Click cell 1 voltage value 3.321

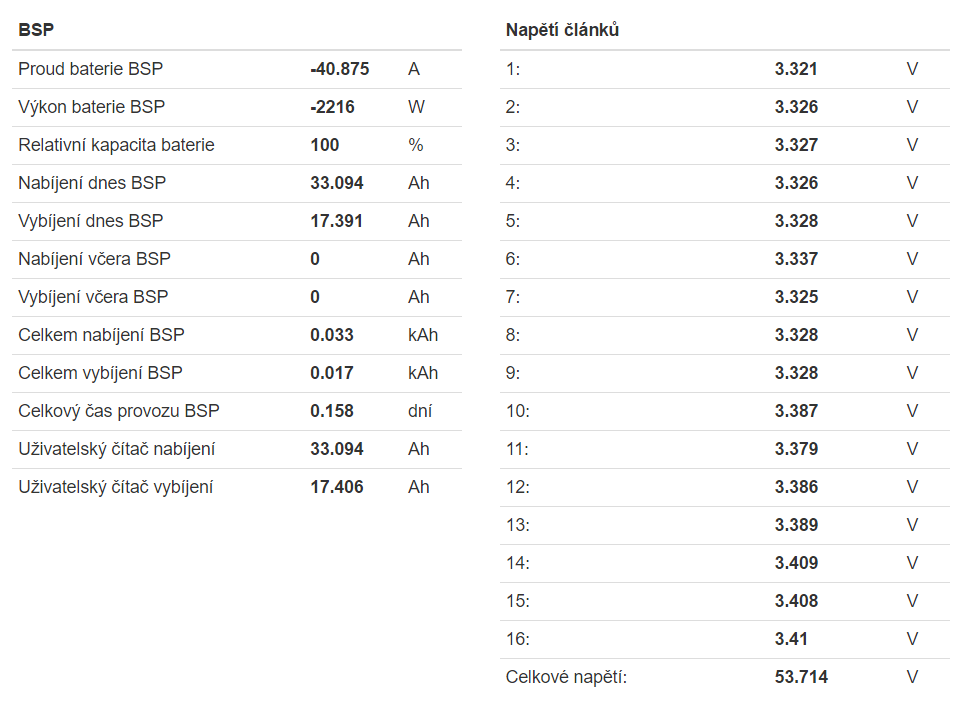tap(796, 69)
